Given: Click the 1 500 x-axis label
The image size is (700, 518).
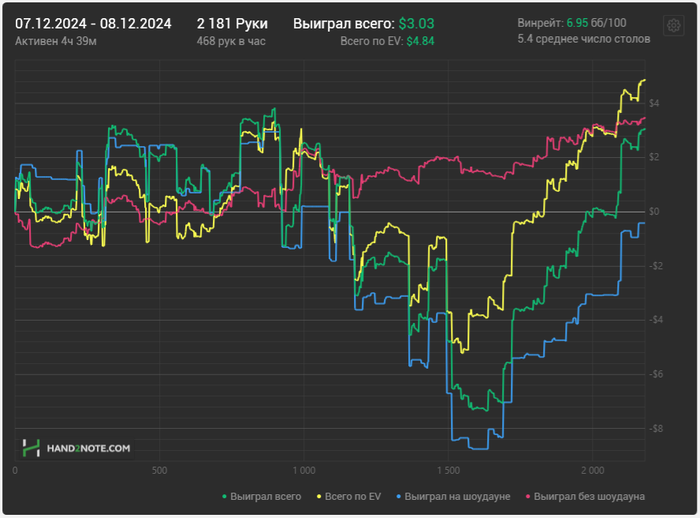Looking at the screenshot, I should 448,471.
